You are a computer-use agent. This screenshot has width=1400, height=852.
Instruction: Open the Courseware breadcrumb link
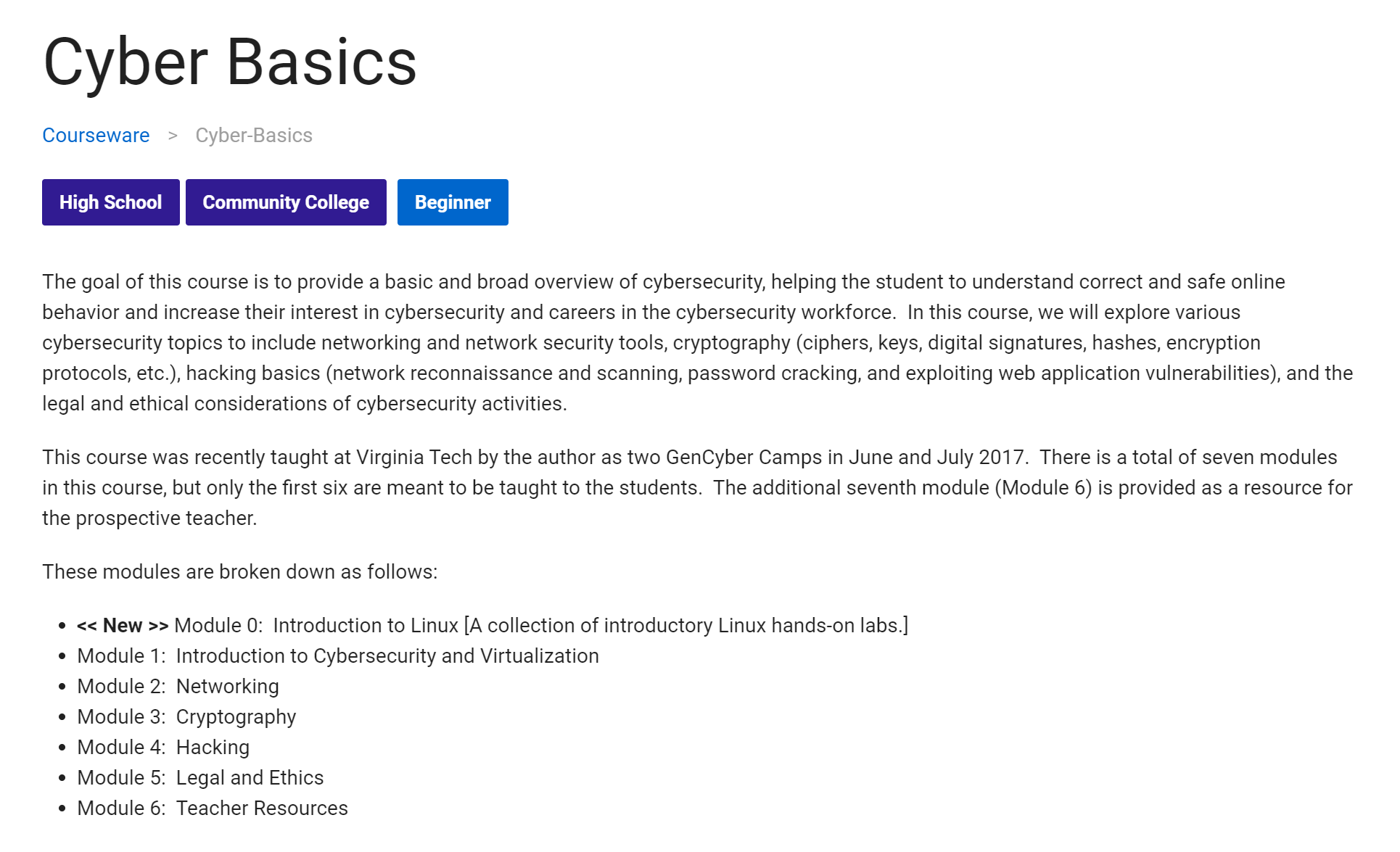(x=96, y=136)
